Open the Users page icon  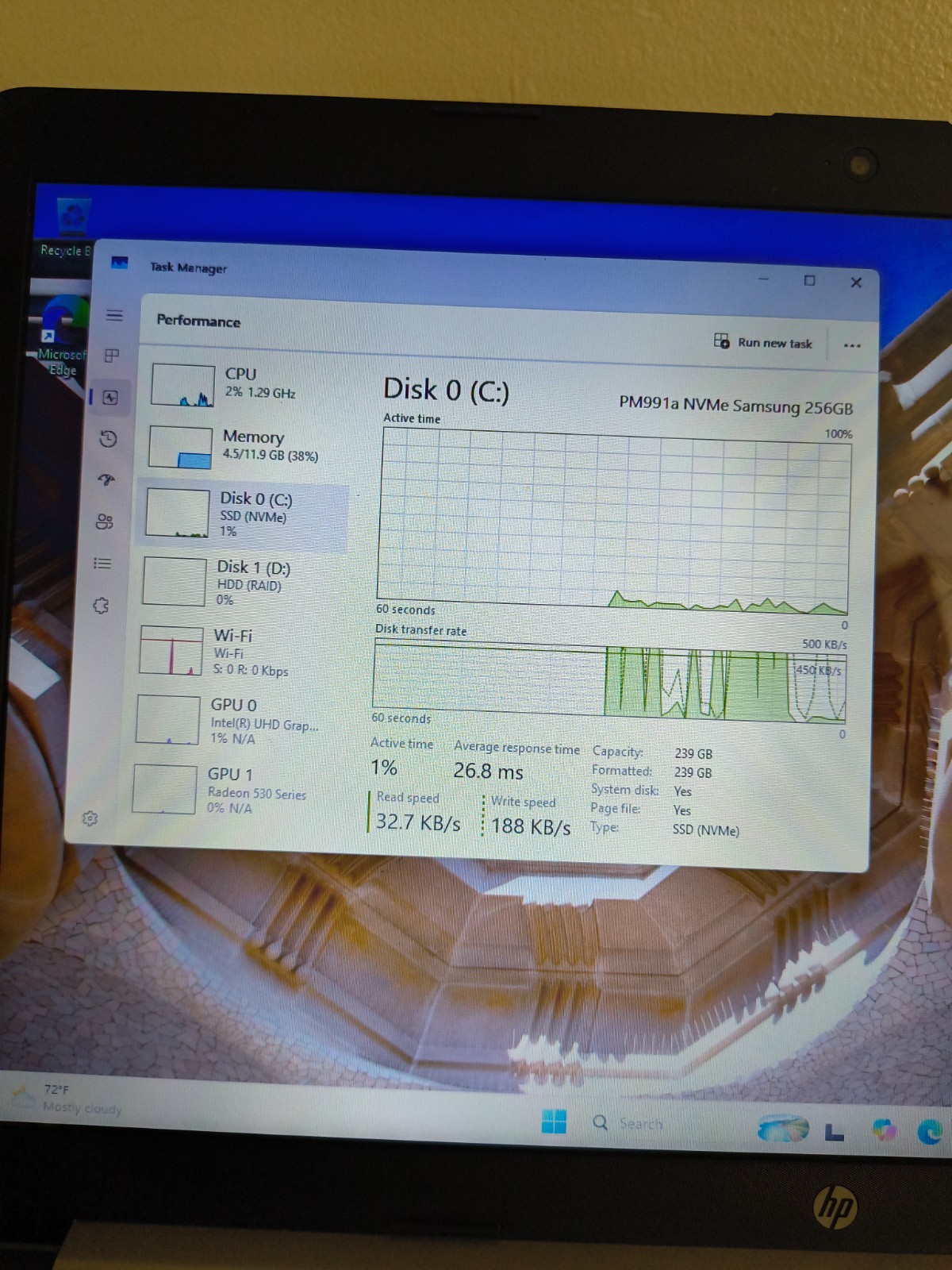[104, 521]
